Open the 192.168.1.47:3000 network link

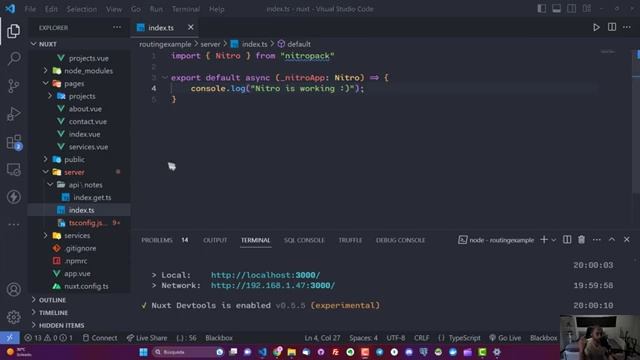[x=273, y=285]
